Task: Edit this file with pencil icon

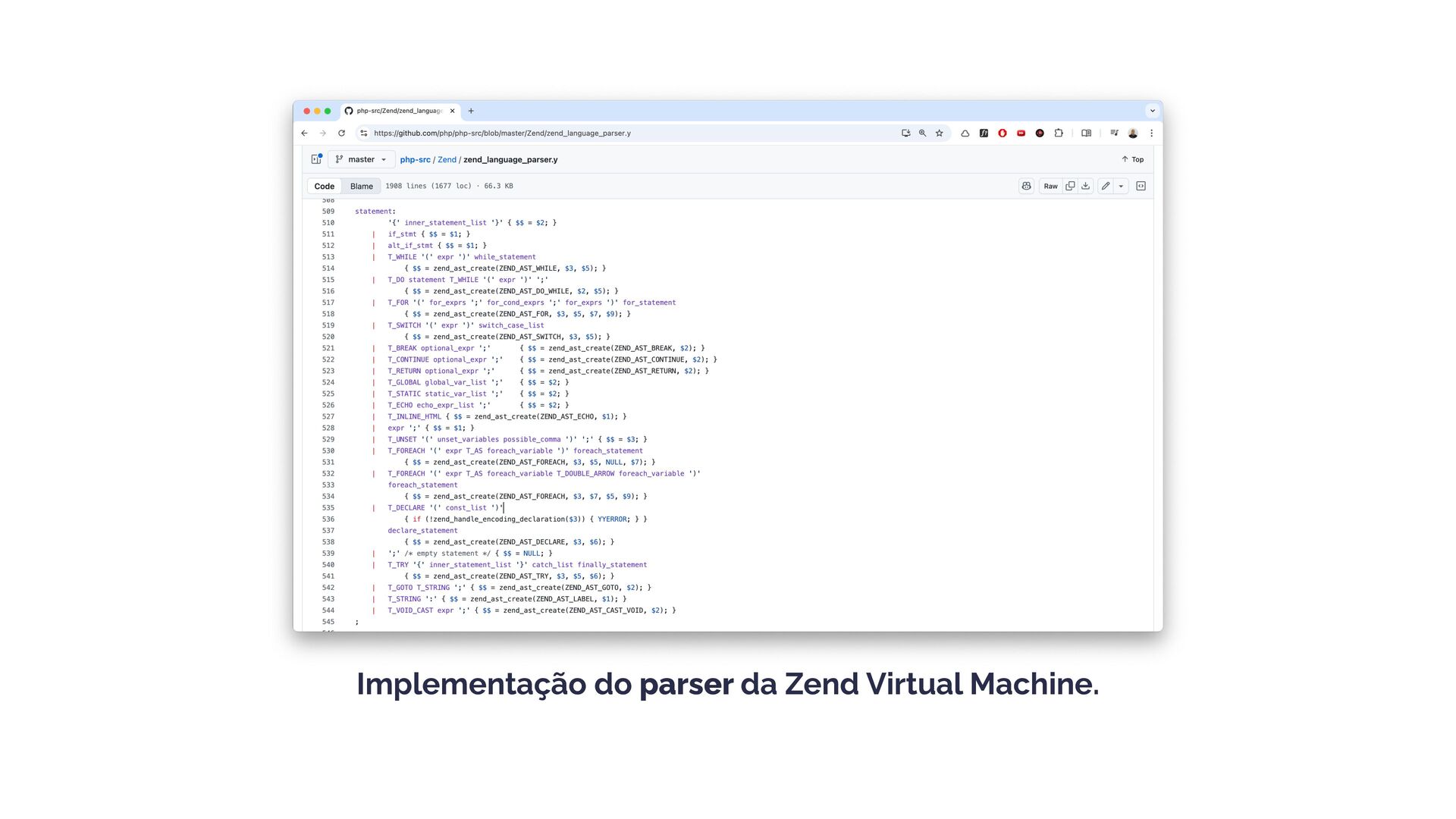Action: coord(1106,186)
